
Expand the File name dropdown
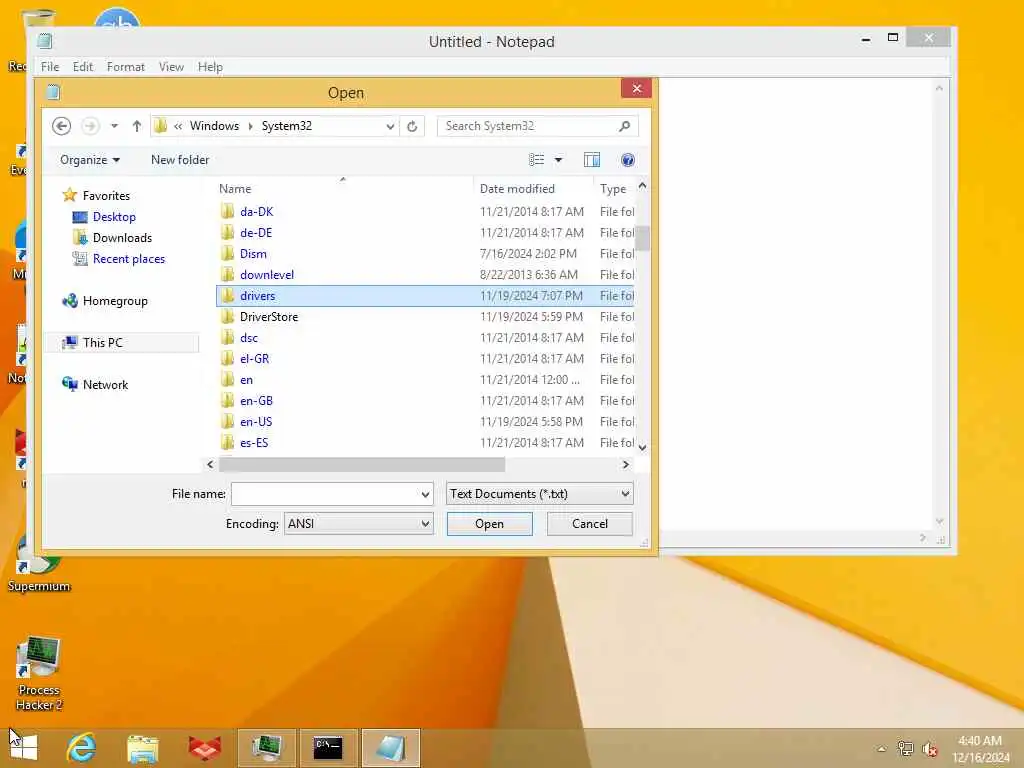(425, 494)
